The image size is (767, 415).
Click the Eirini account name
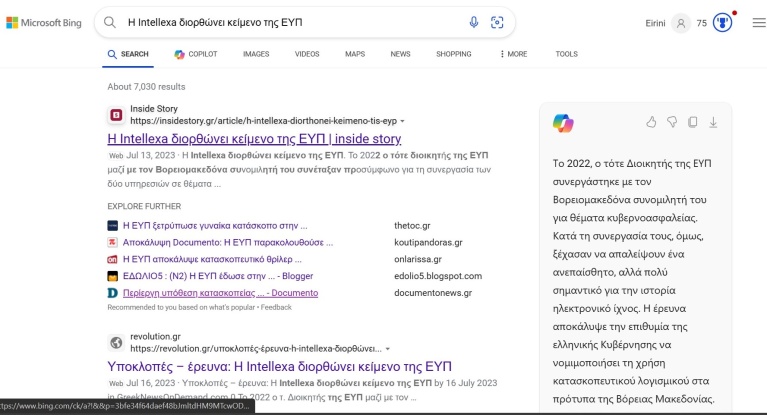[655, 23]
